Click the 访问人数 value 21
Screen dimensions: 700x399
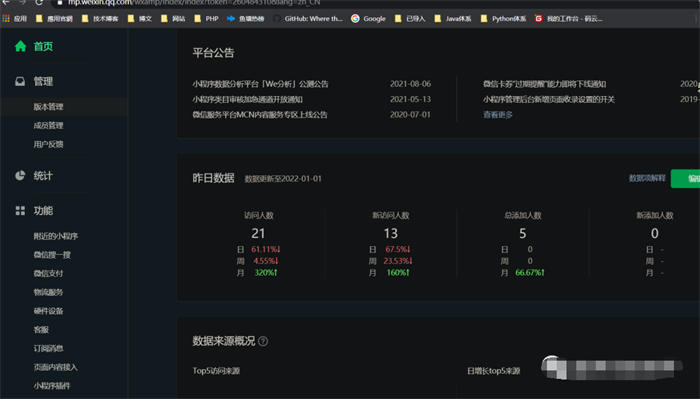click(258, 233)
